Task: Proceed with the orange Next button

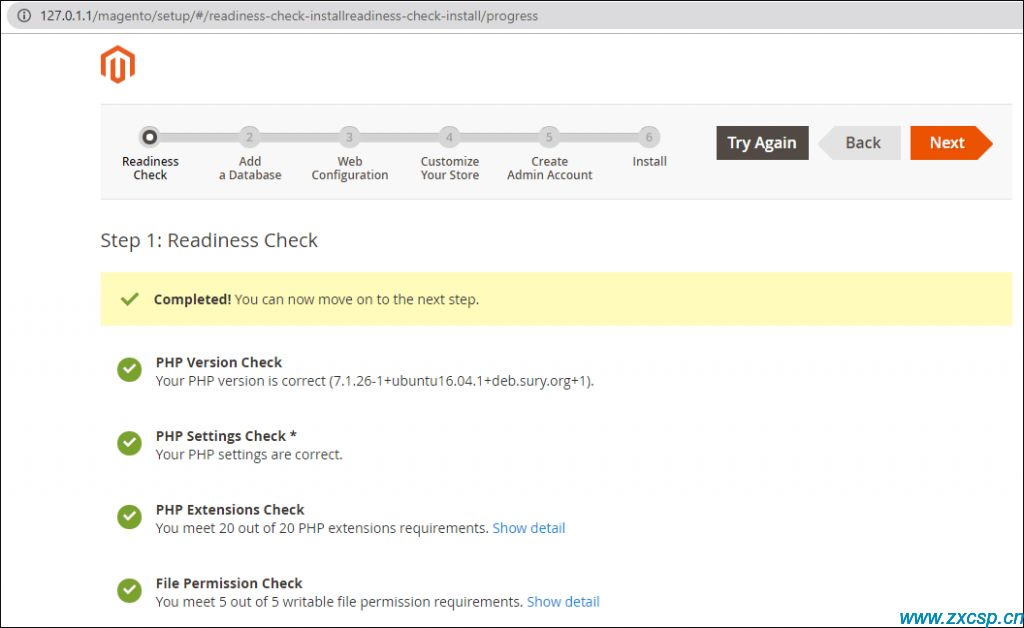Action: tap(951, 143)
